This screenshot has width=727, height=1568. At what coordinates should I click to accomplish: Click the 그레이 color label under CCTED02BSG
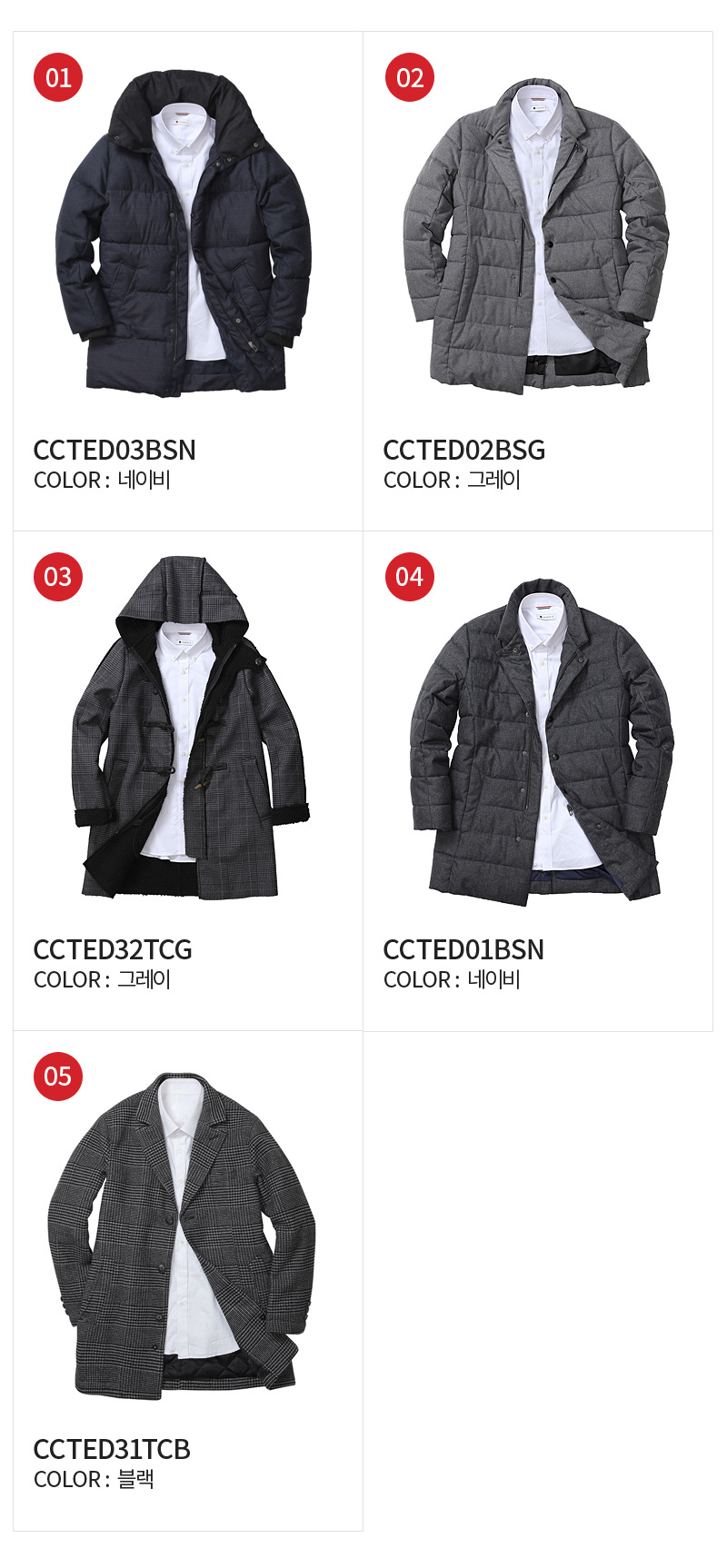[494, 480]
